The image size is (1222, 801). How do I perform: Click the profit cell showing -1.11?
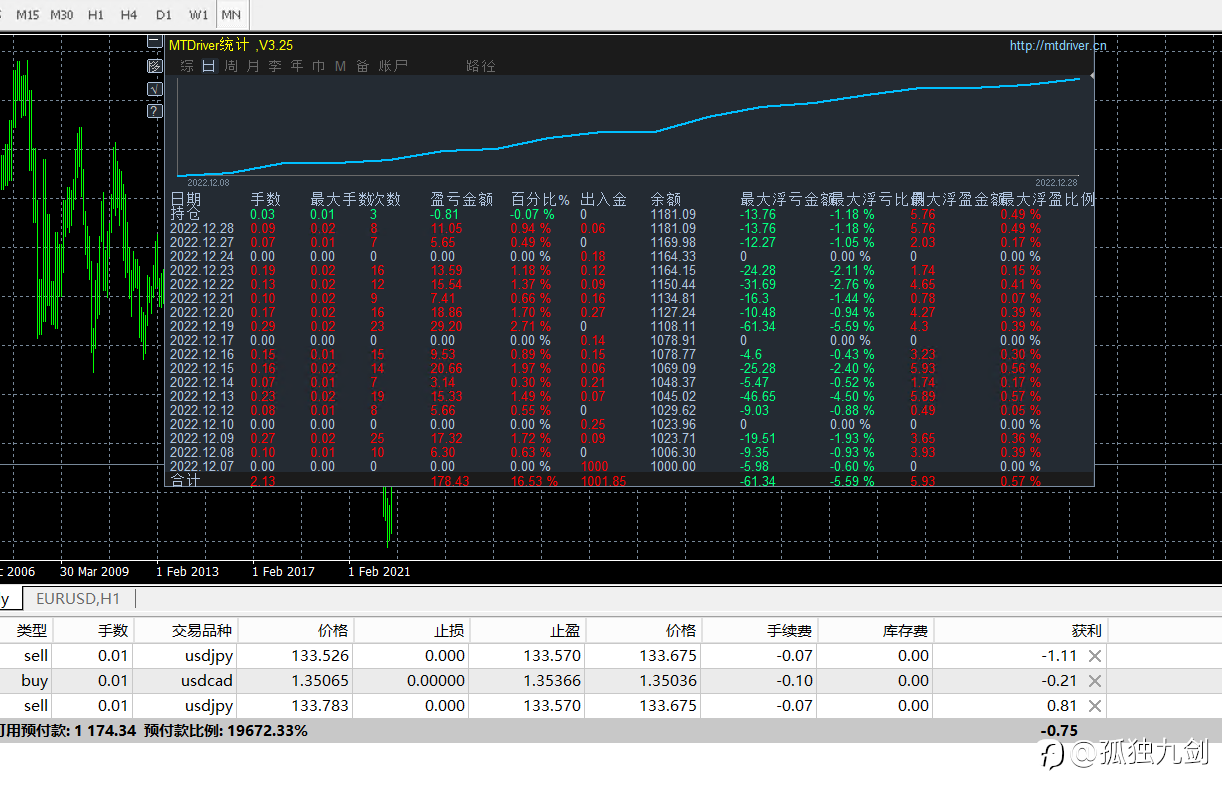pyautogui.click(x=1061, y=656)
